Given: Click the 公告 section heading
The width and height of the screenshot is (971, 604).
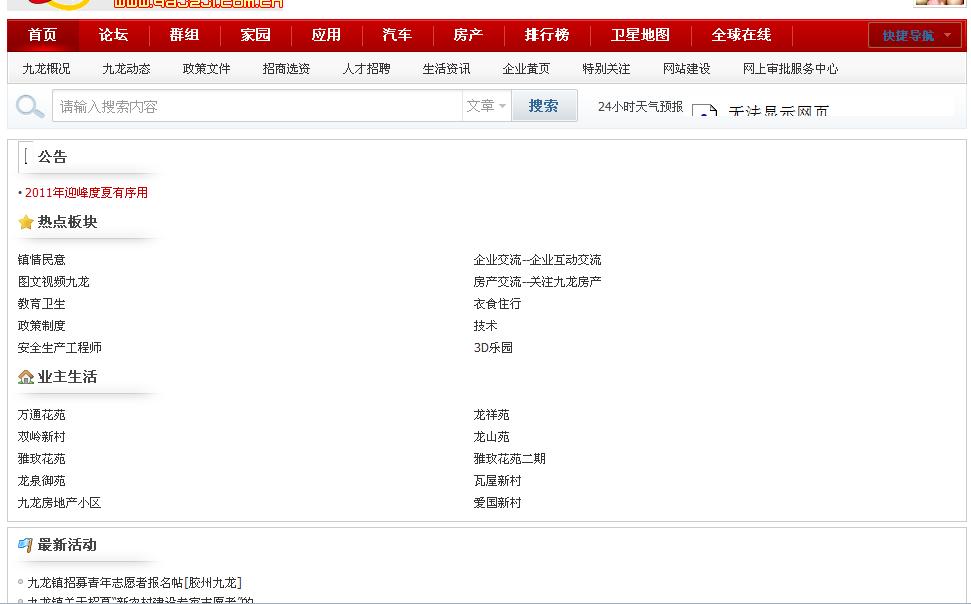Looking at the screenshot, I should tap(52, 157).
